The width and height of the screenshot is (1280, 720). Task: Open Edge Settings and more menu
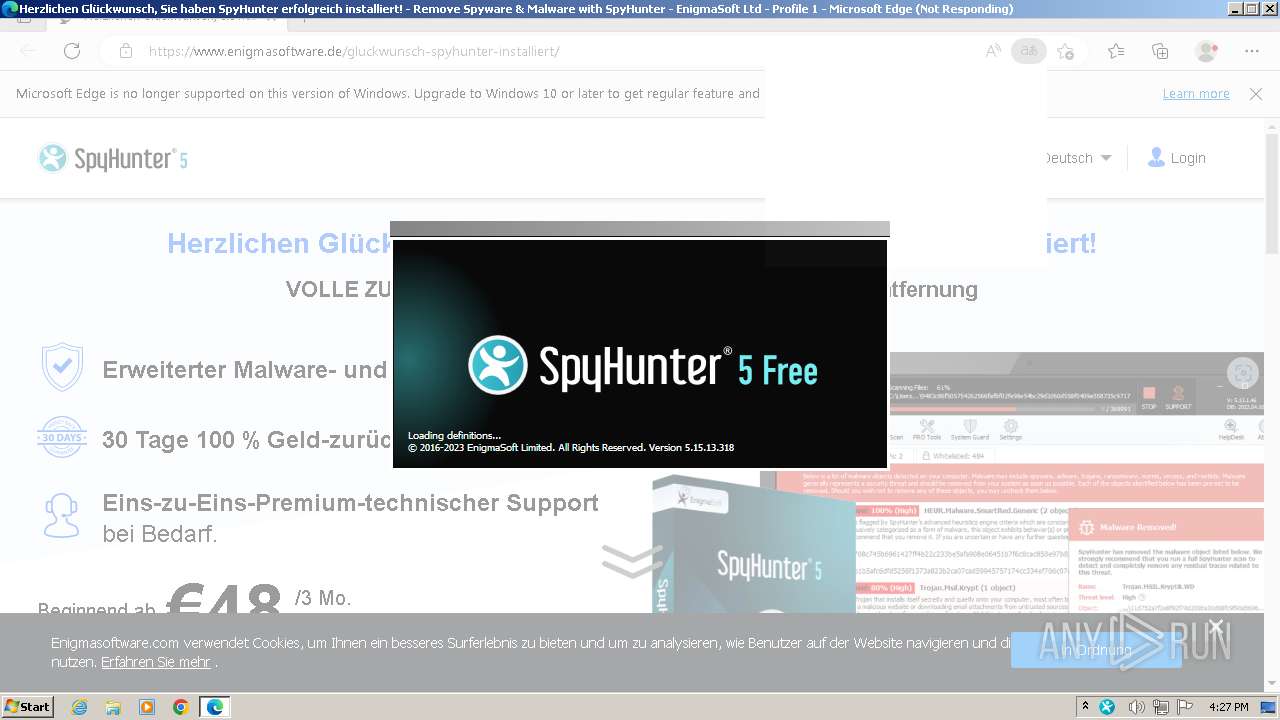click(1252, 51)
